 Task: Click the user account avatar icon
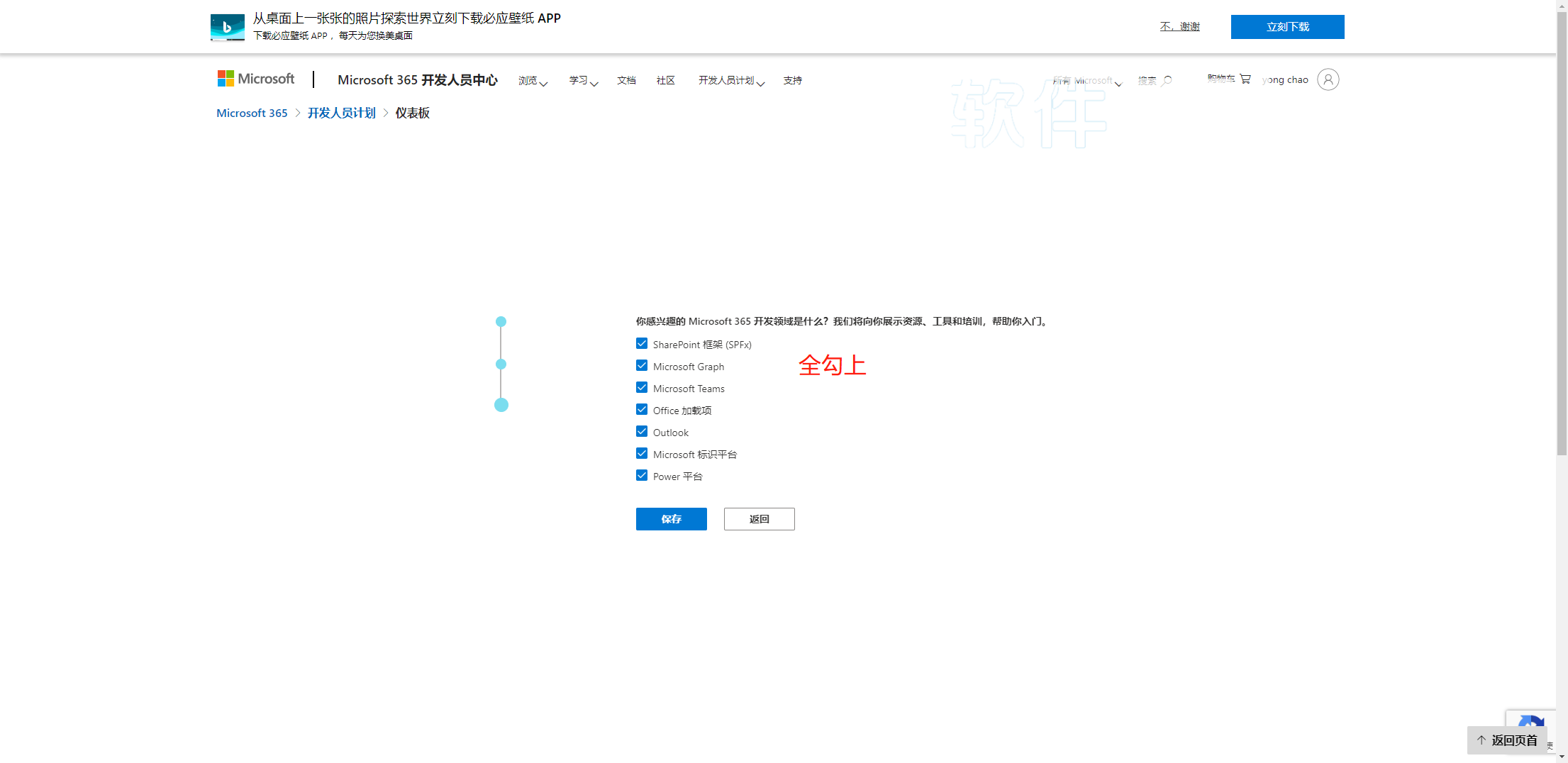pos(1328,79)
